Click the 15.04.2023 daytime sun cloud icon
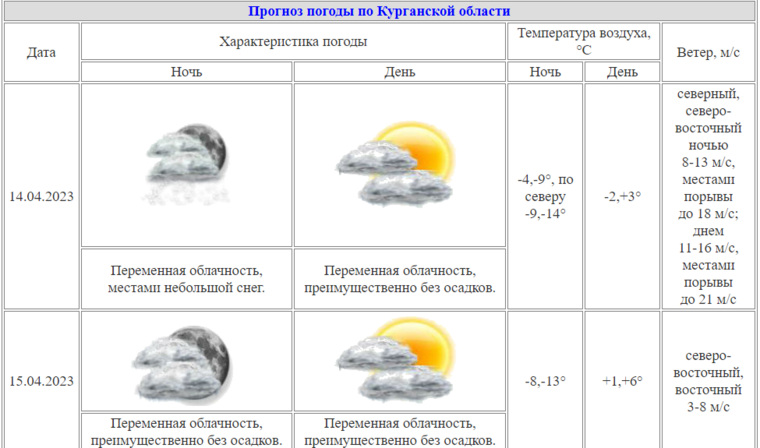 pyautogui.click(x=396, y=361)
